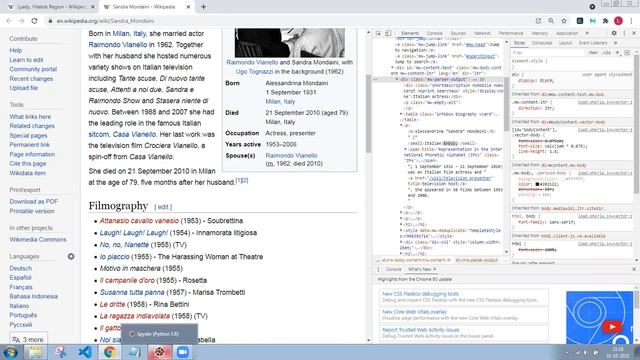This screenshot has height=360, width=640.
Task: Open the Ugo Tognazzi caption link
Action: pyautogui.click(x=254, y=71)
